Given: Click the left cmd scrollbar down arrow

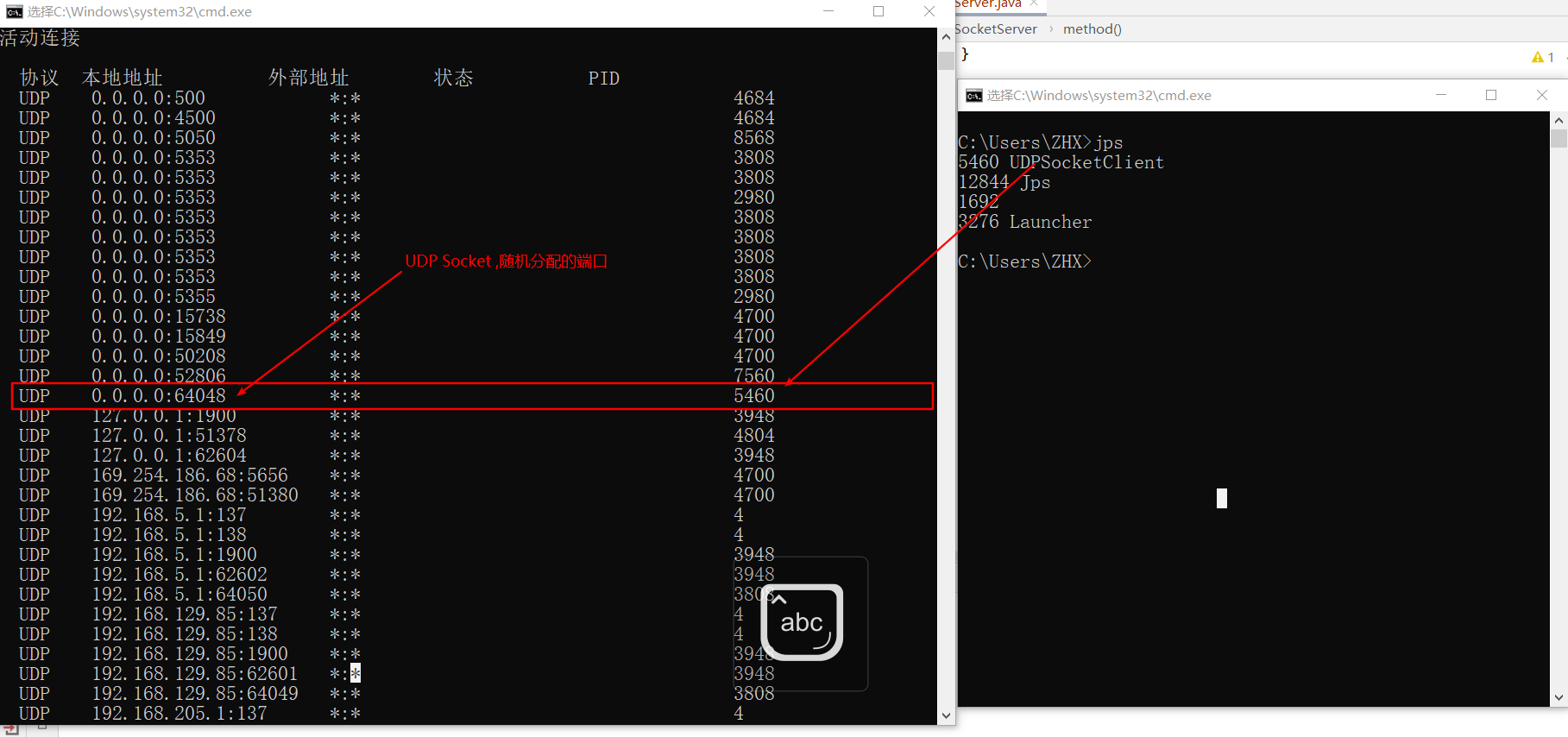Looking at the screenshot, I should pos(947,715).
